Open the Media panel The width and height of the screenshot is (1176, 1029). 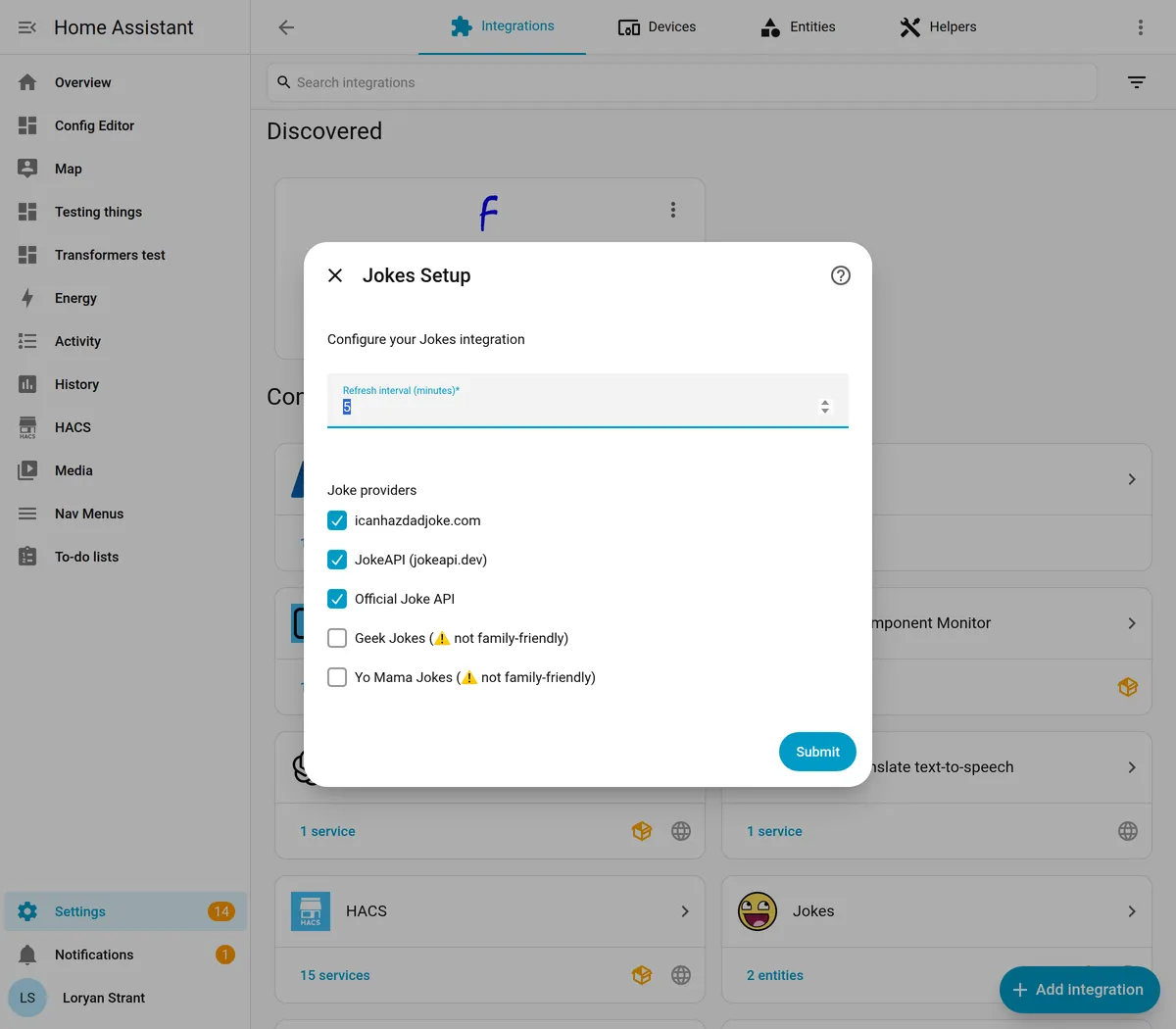[125, 470]
